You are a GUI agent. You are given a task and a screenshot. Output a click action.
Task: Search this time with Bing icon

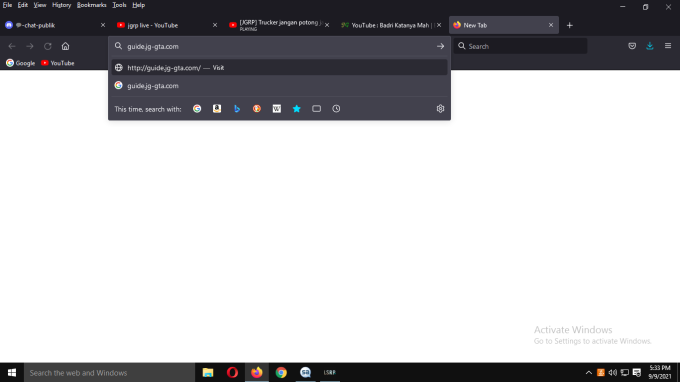[x=237, y=109]
